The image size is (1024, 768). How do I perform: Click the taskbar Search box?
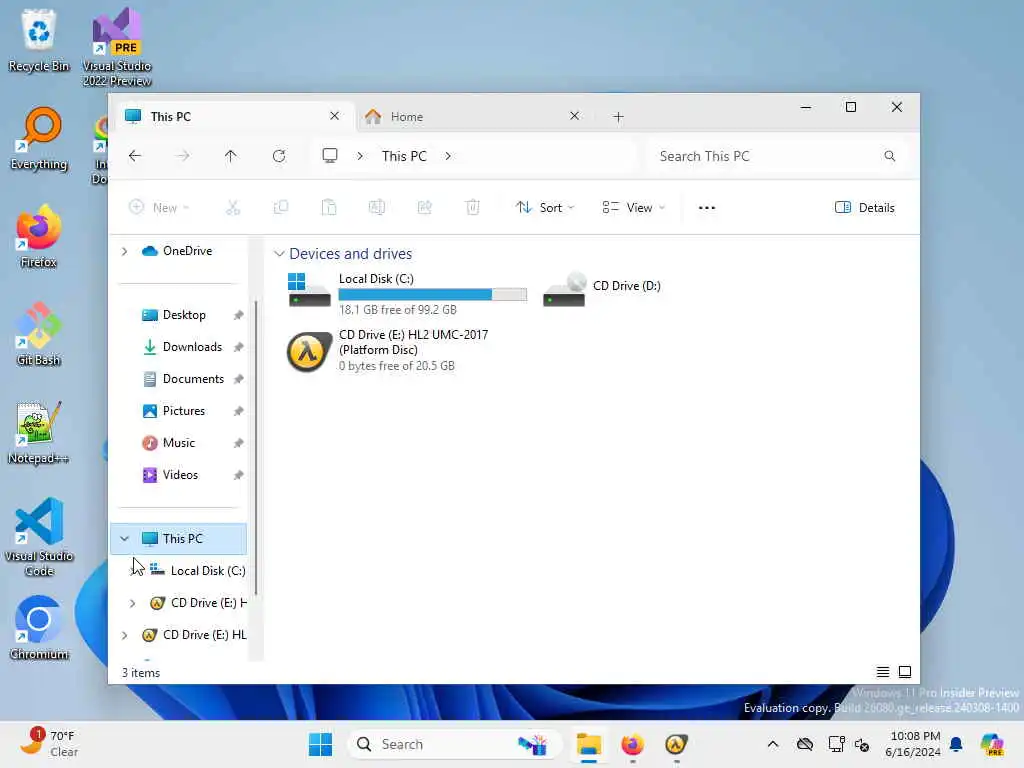tap(456, 744)
